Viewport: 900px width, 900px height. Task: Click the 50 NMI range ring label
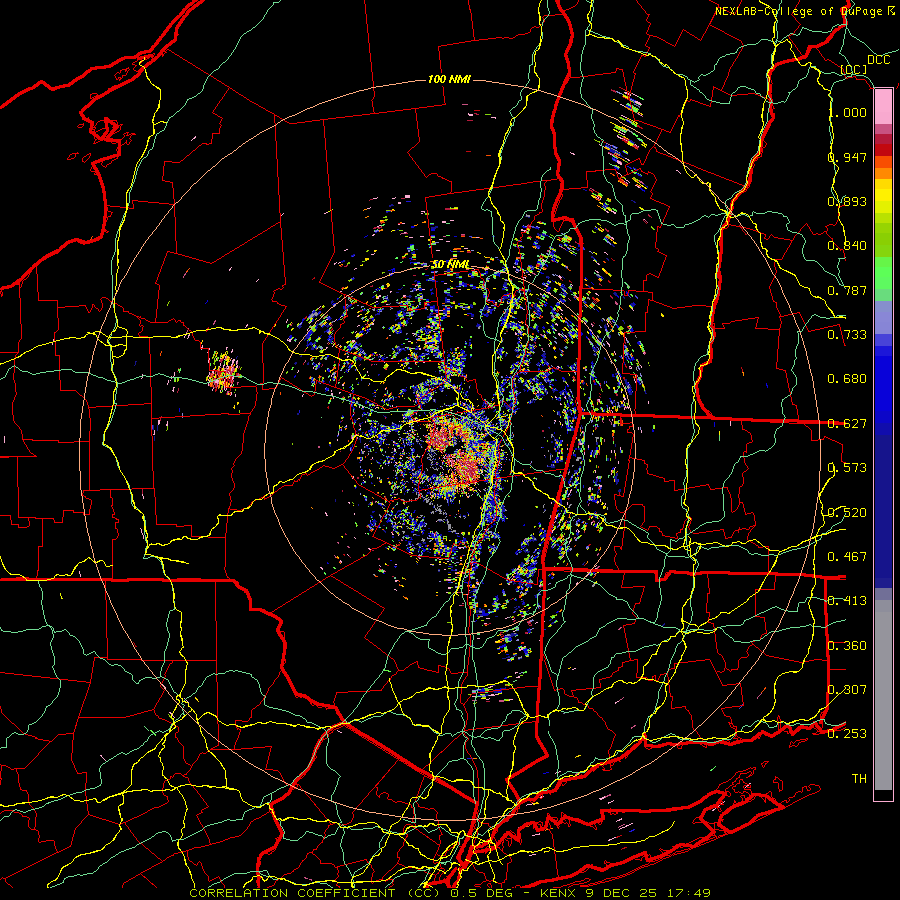click(451, 265)
